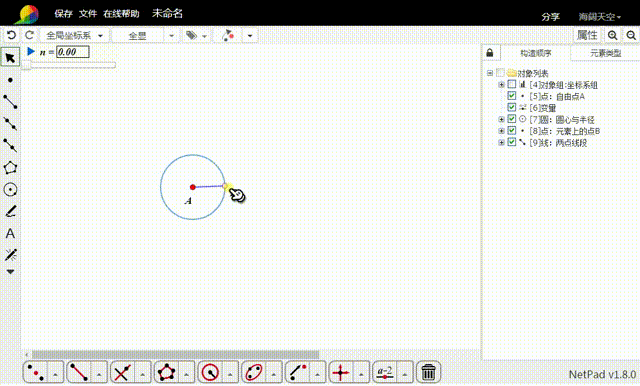Click the n variable slider handle
The width and height of the screenshot is (640, 386).
click(26, 65)
